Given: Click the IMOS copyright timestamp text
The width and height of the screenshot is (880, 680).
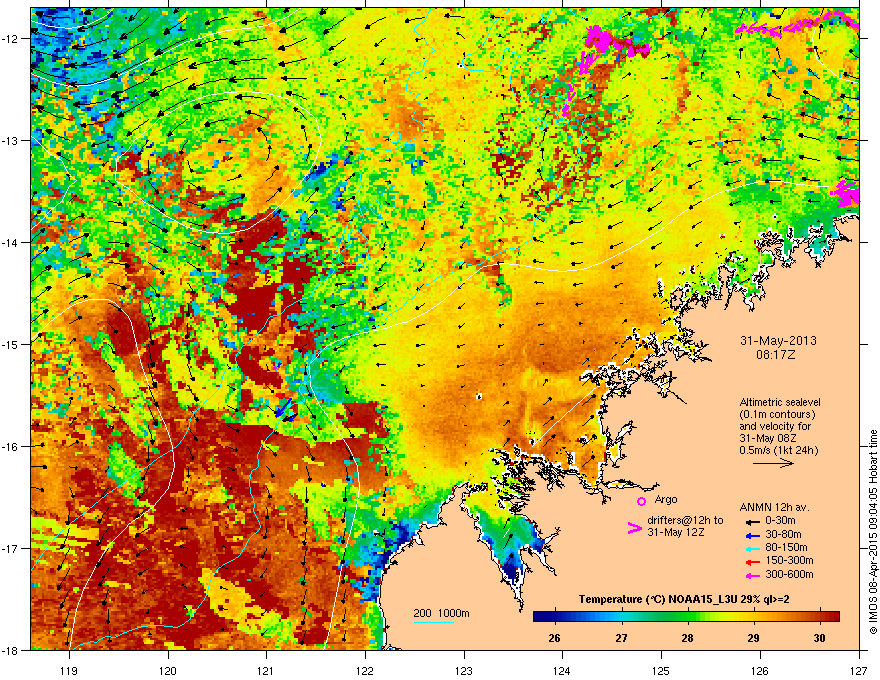Looking at the screenshot, I should 873,532.
